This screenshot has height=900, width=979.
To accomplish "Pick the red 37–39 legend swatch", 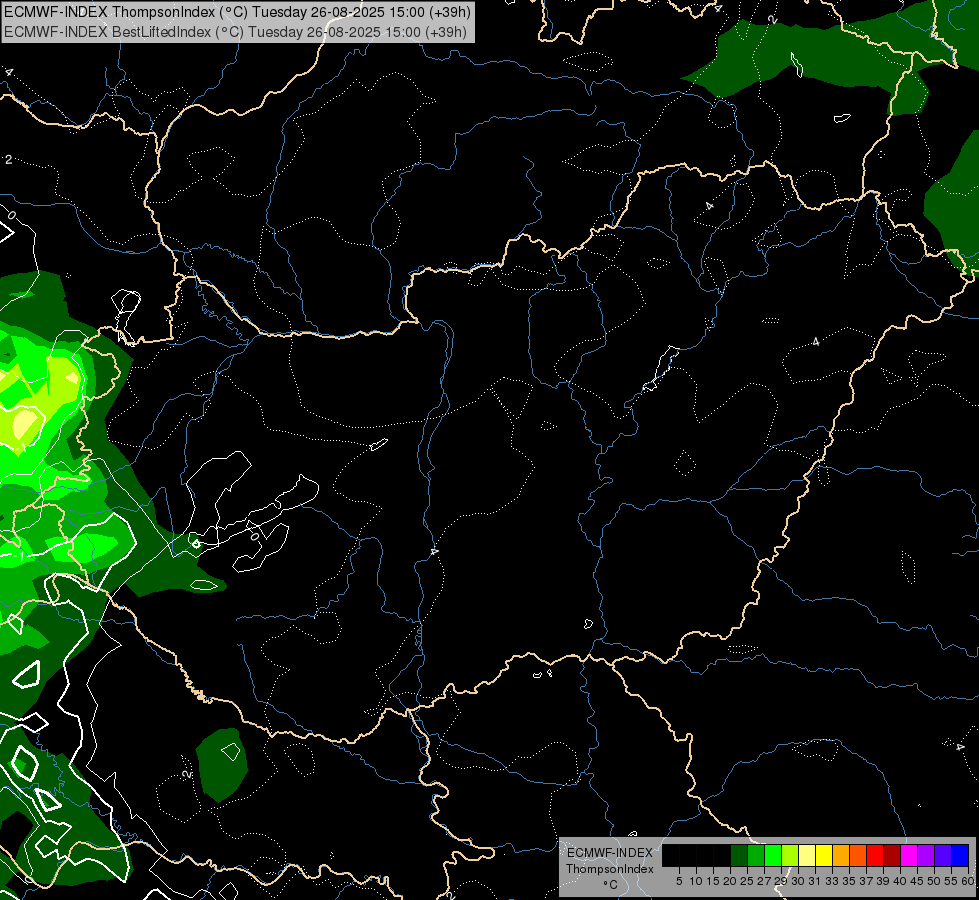I will pyautogui.click(x=875, y=855).
